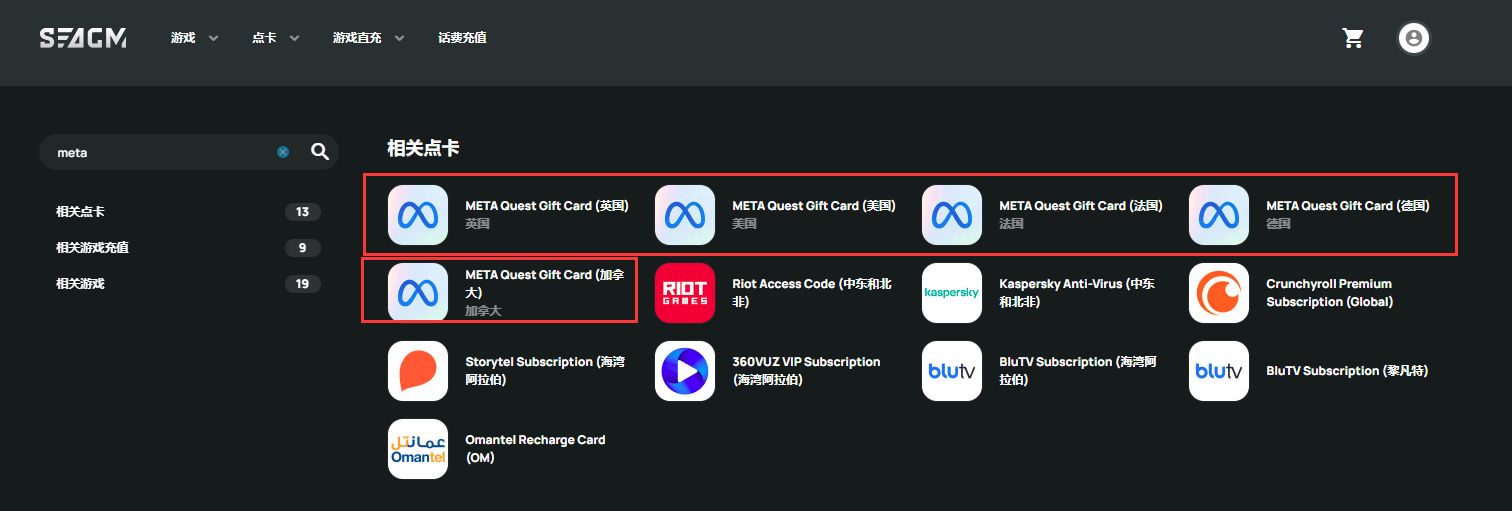
Task: Expand the chevron beside 点卡
Action: coord(294,38)
